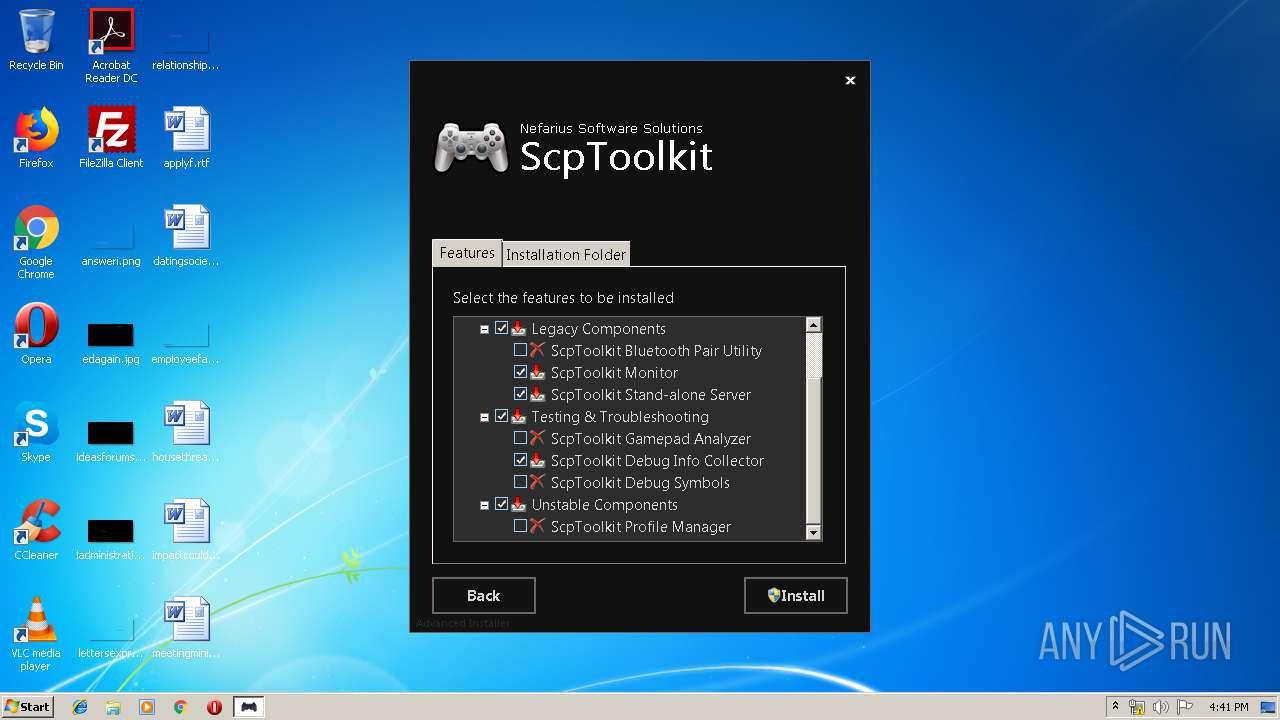Open CCleaner desktop shortcut
Screen dimensions: 1280x720
(x=36, y=530)
